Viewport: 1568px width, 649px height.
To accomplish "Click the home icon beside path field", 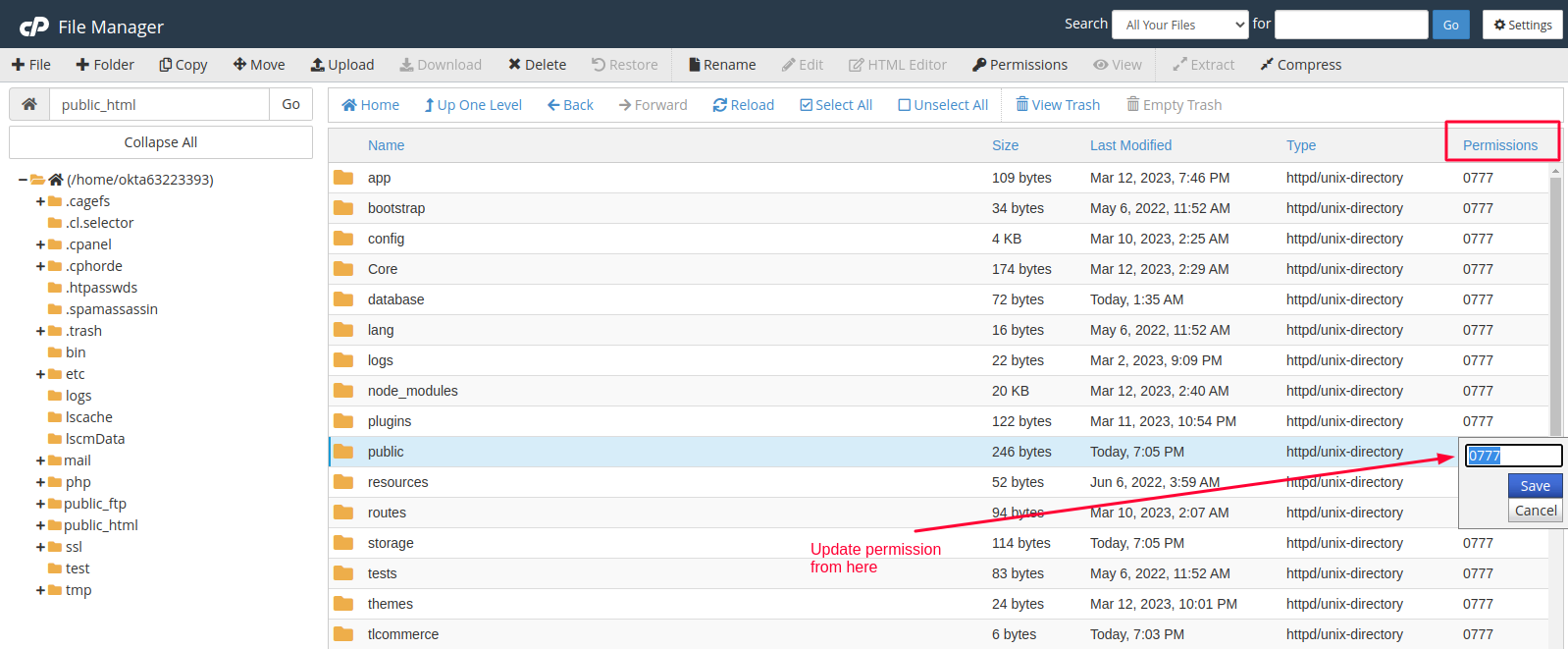I will pos(29,104).
